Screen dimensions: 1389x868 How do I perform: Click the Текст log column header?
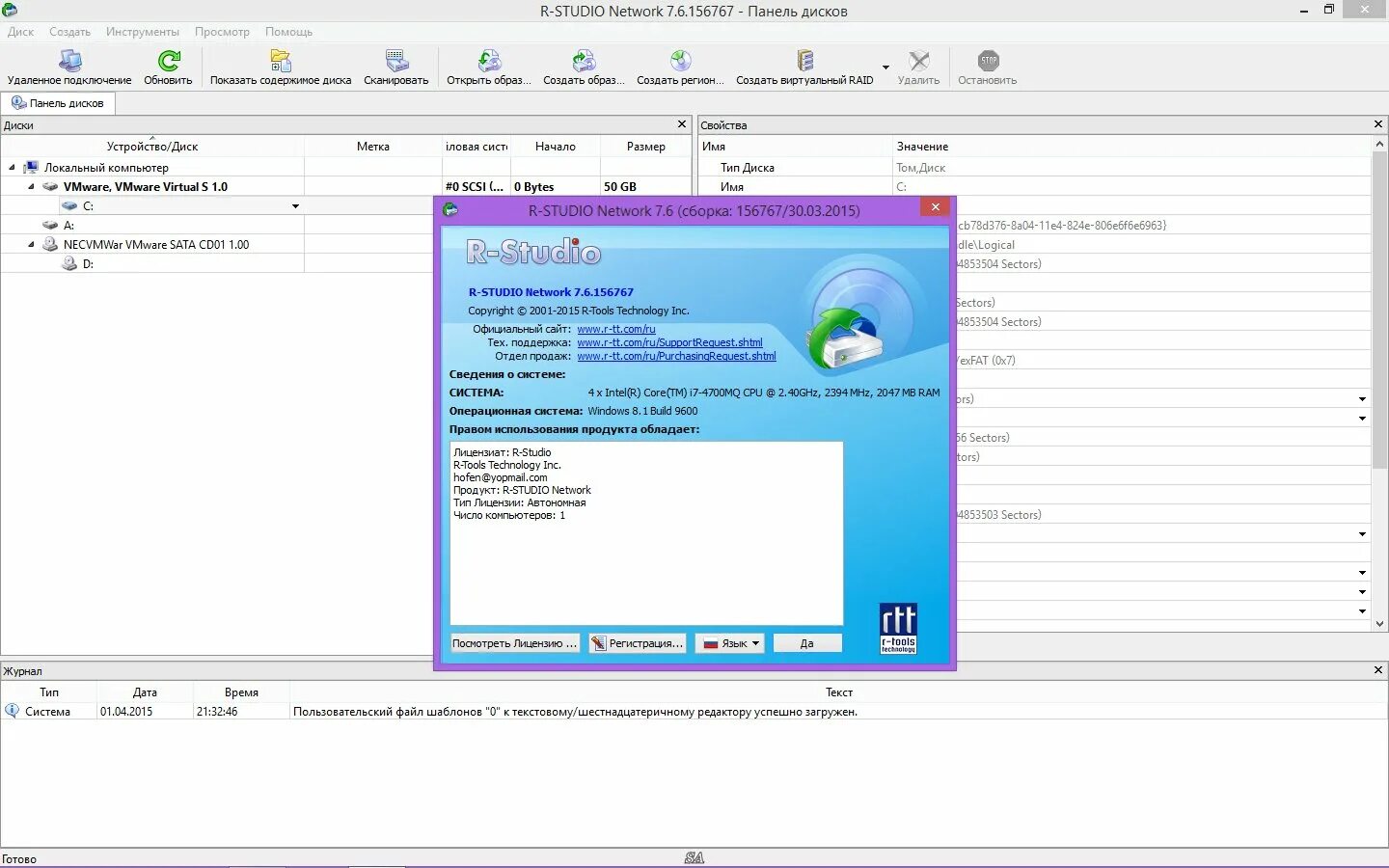tap(838, 692)
